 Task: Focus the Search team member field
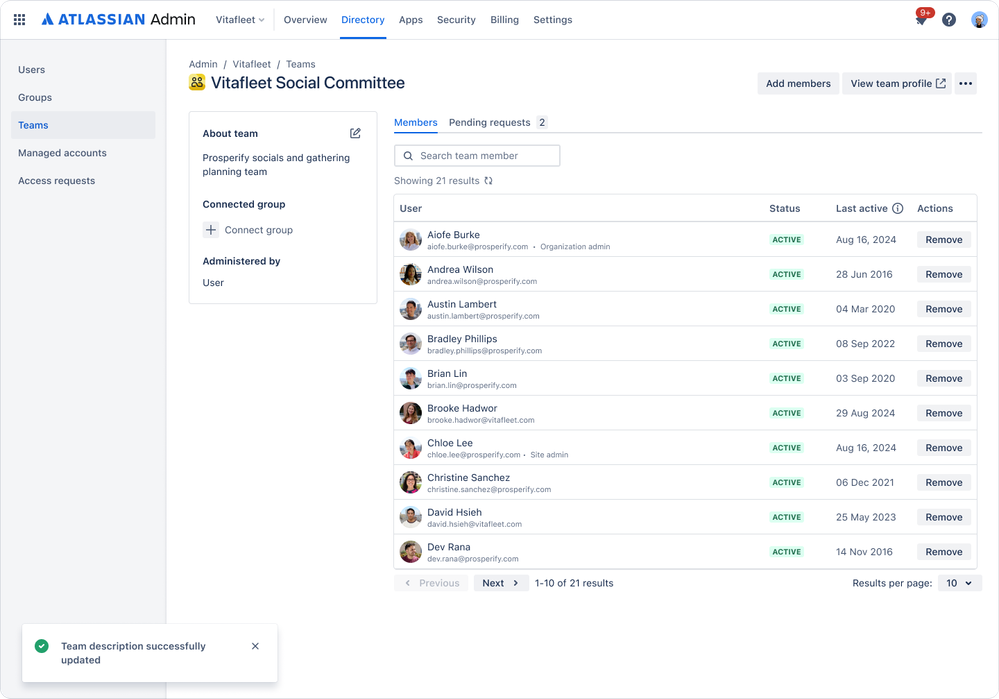(x=477, y=156)
